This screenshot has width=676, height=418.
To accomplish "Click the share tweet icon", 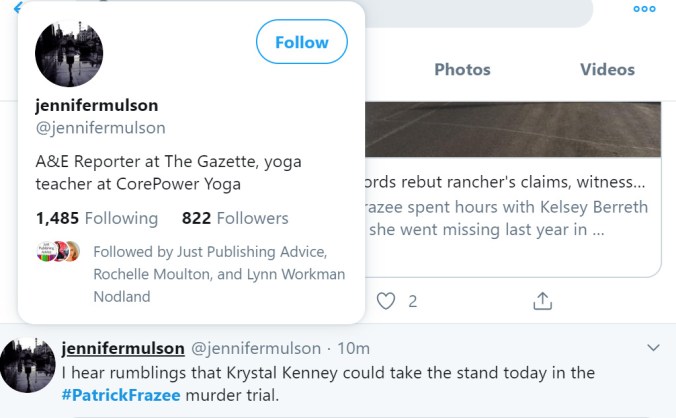I will (x=543, y=300).
